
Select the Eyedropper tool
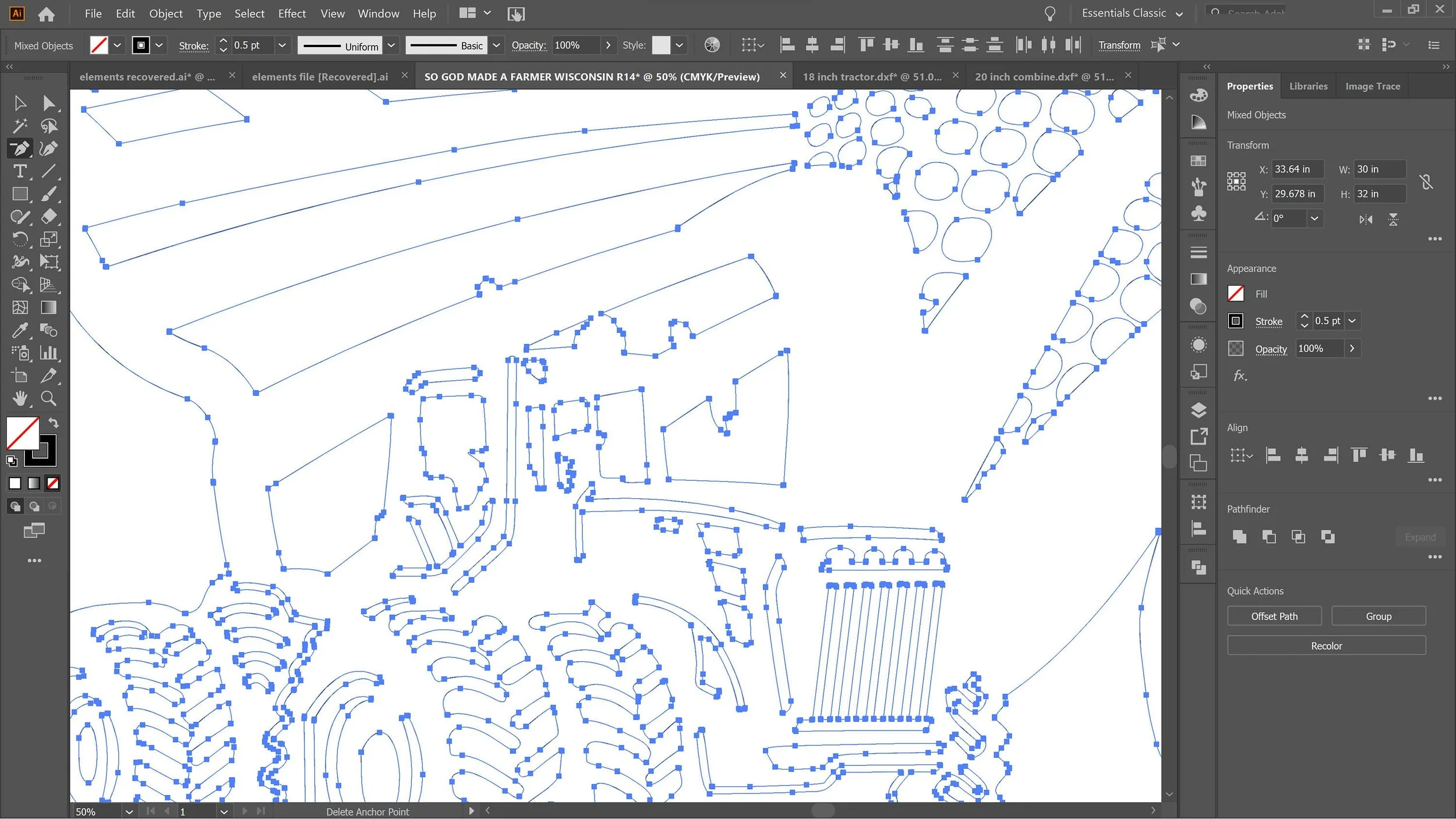coord(20,330)
